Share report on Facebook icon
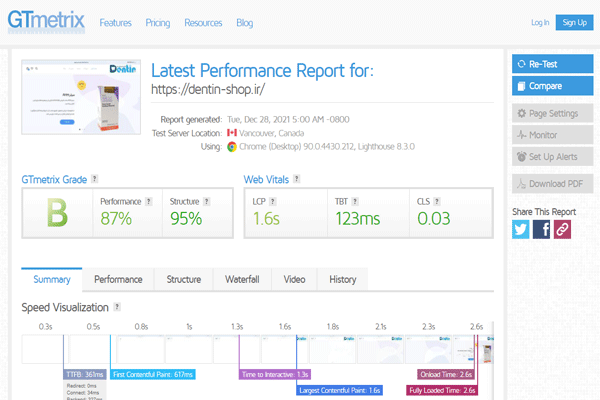The height and width of the screenshot is (400, 600). (542, 229)
